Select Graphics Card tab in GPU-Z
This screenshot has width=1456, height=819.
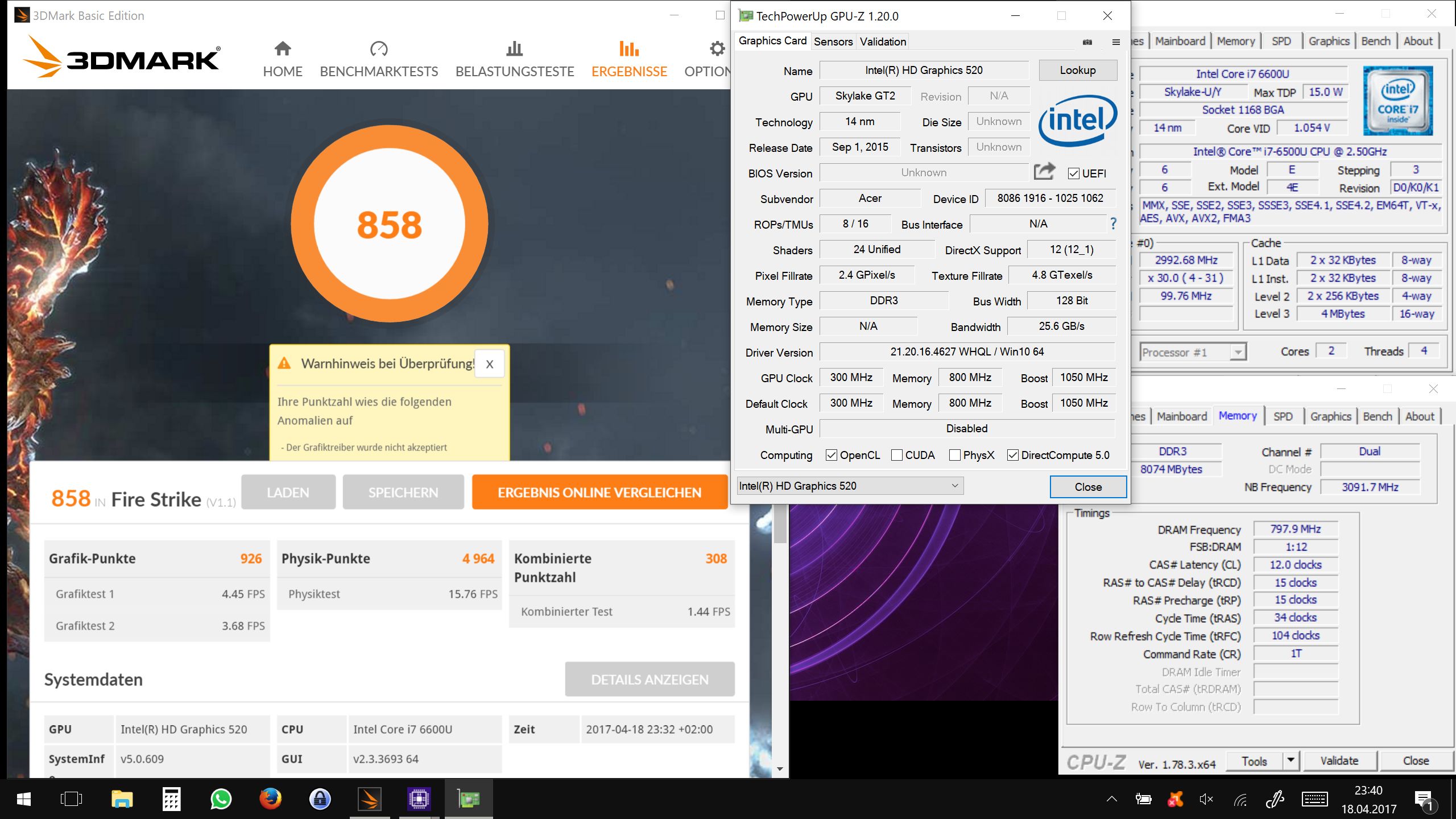tap(772, 40)
